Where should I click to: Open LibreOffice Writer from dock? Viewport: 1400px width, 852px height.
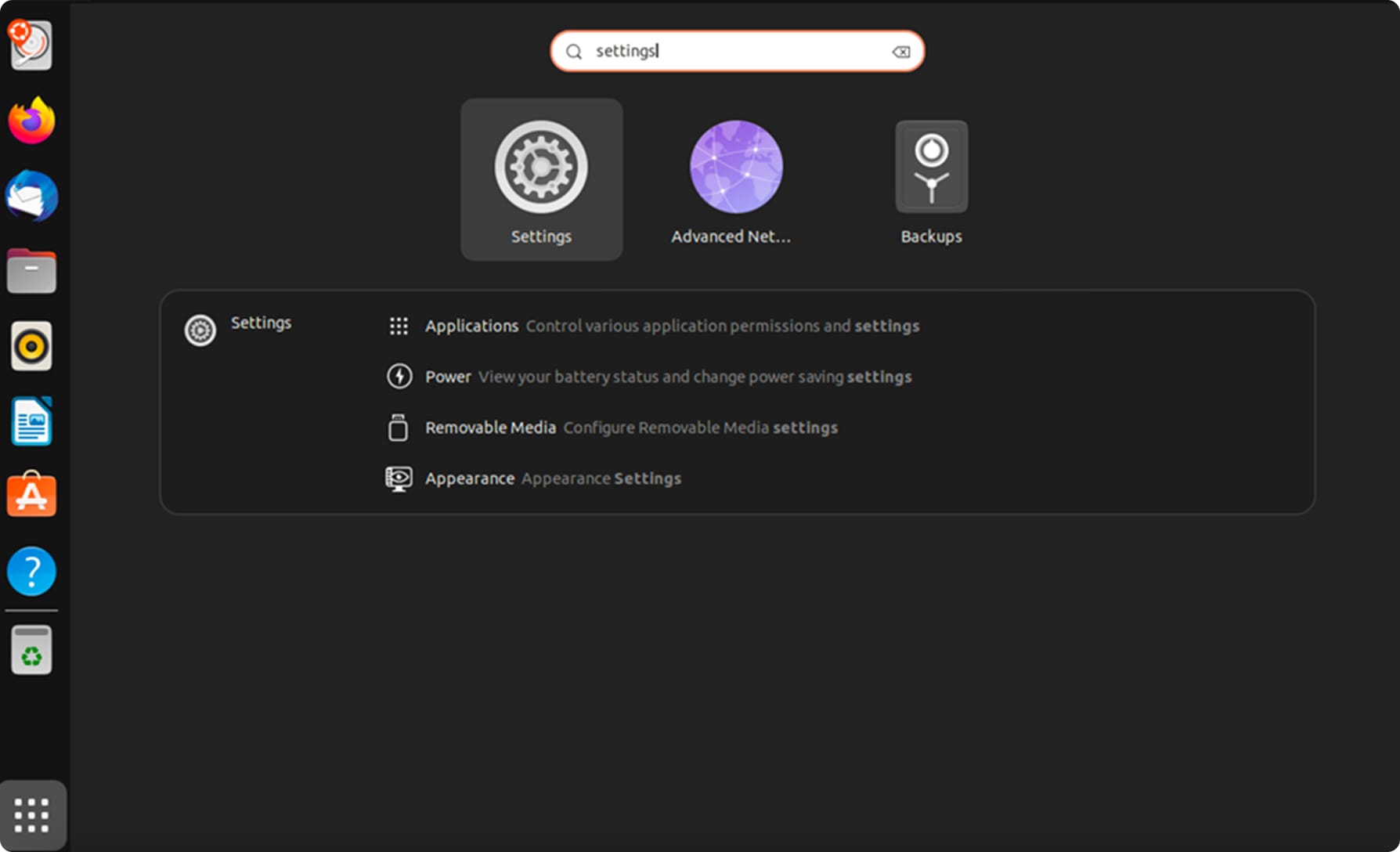(x=31, y=421)
